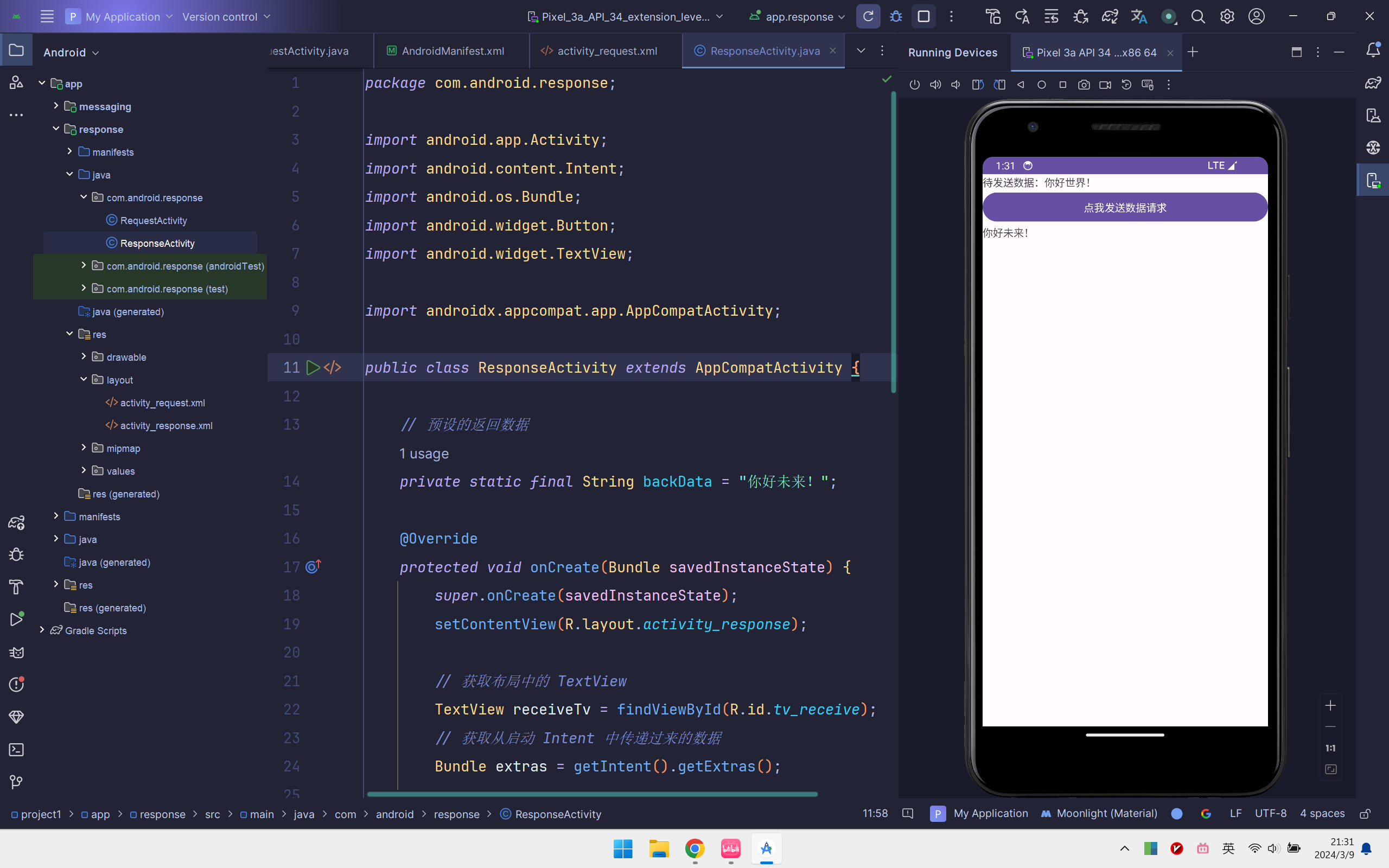The width and height of the screenshot is (1389, 868).
Task: Click the Debug app.response bug icon
Action: point(896,17)
